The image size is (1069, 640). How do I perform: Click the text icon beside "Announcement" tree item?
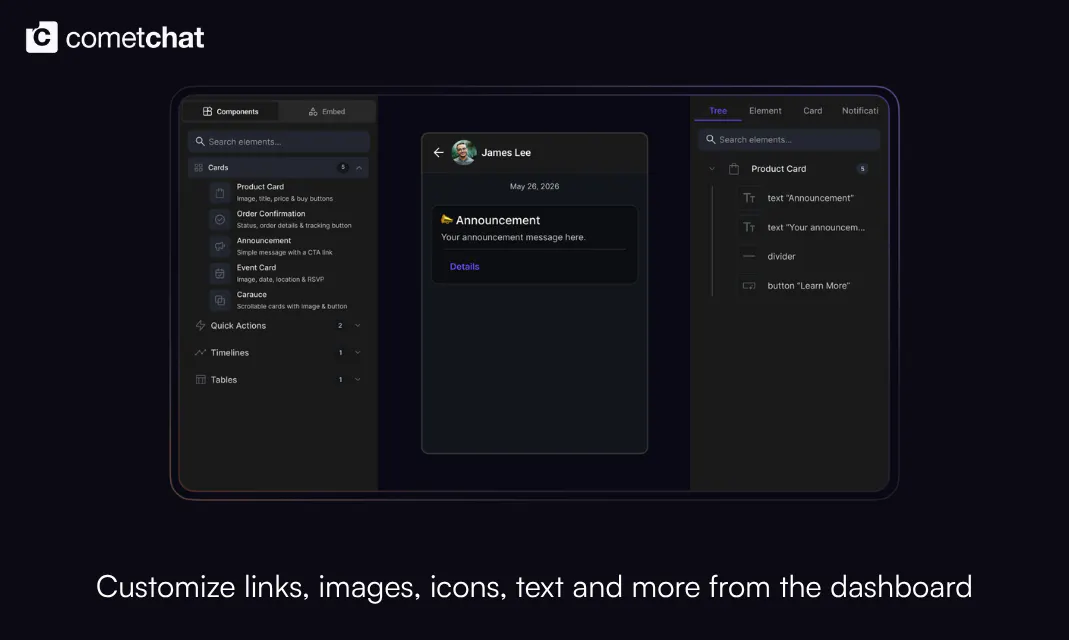click(x=749, y=198)
